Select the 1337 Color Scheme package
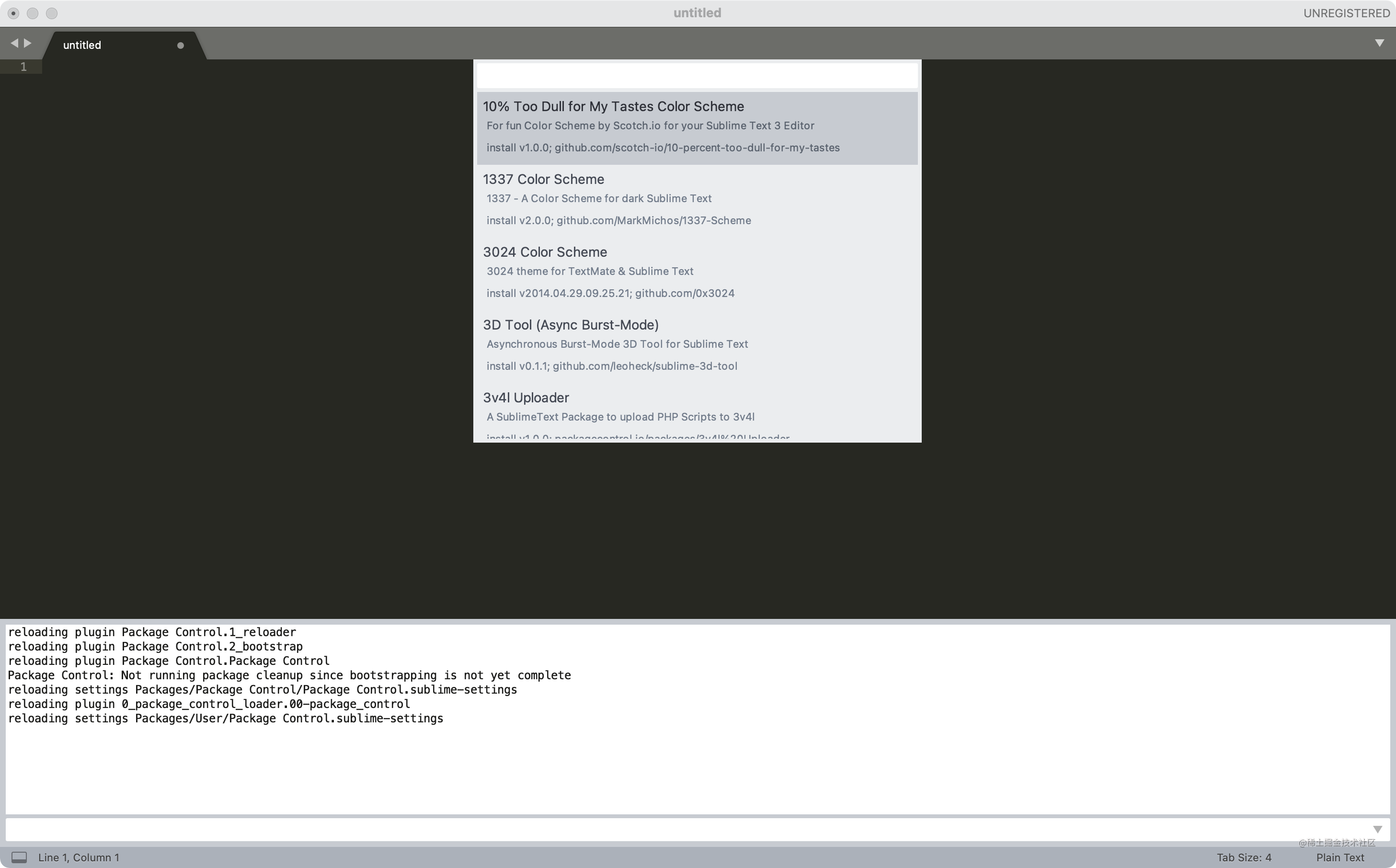This screenshot has width=1396, height=868. point(697,200)
